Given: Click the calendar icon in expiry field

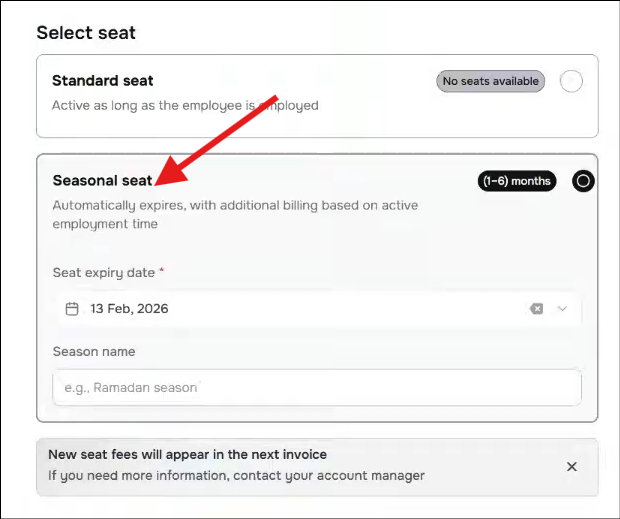Looking at the screenshot, I should [72, 309].
